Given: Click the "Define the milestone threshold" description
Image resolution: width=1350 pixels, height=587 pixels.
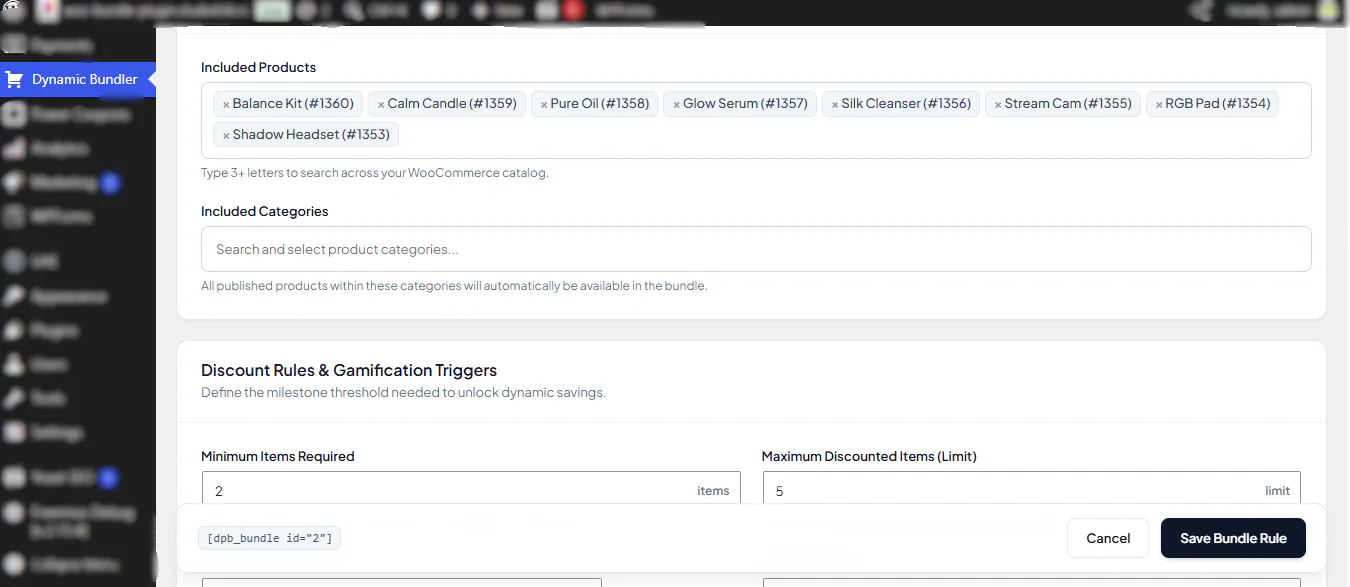Looking at the screenshot, I should [403, 392].
